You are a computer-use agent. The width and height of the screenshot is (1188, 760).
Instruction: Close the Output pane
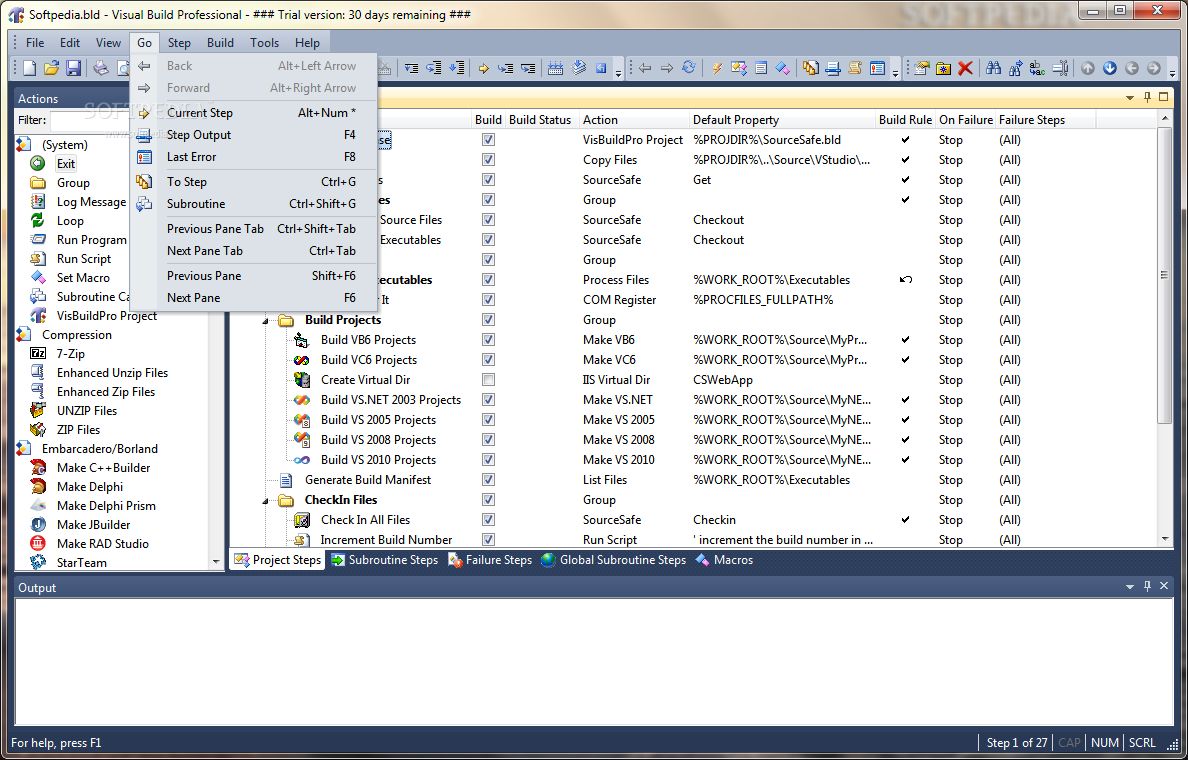(1165, 586)
